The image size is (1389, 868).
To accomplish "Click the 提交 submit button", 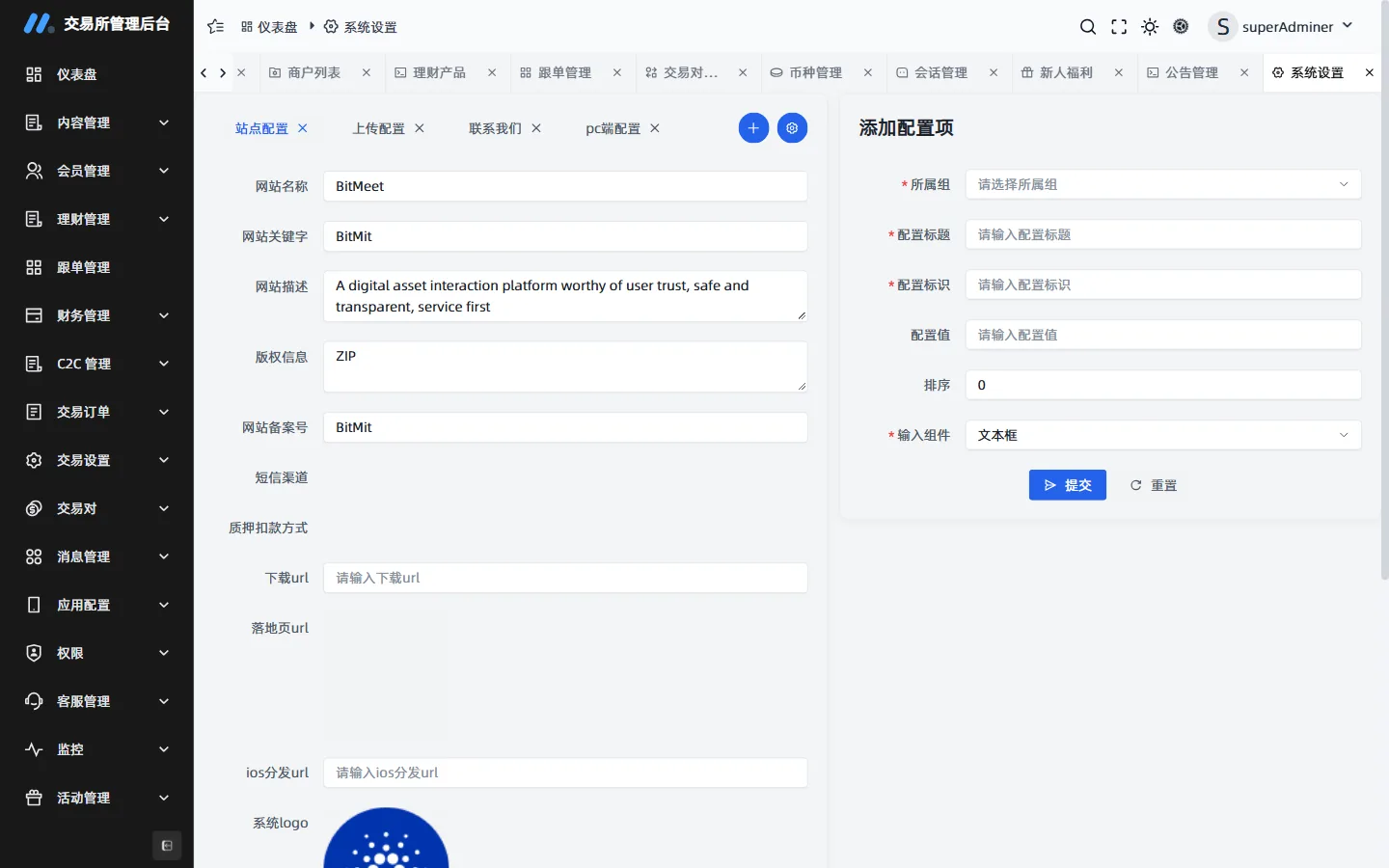I will (x=1068, y=485).
